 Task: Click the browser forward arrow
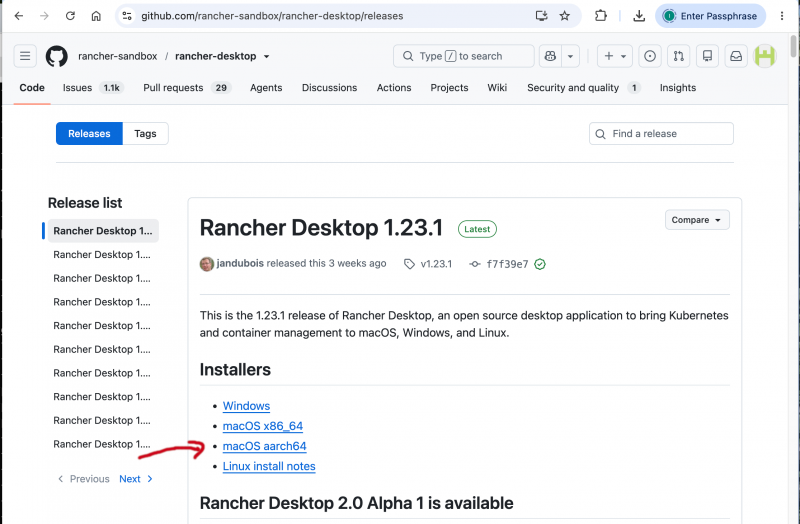pyautogui.click(x=44, y=16)
